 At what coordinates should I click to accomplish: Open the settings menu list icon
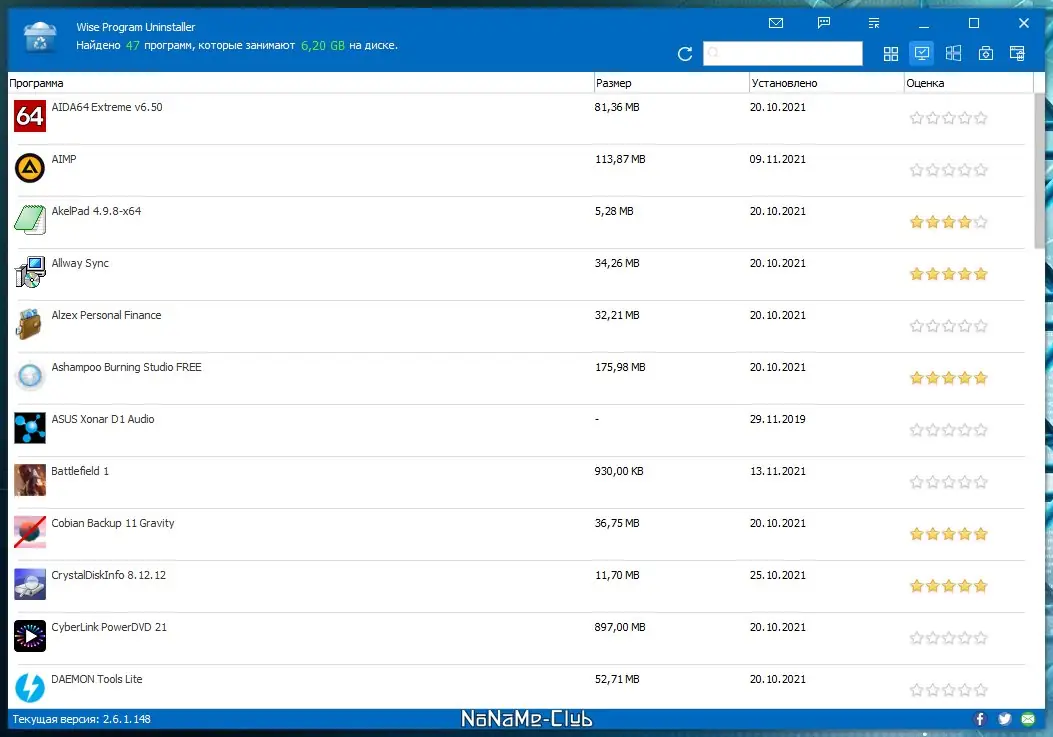[x=874, y=23]
